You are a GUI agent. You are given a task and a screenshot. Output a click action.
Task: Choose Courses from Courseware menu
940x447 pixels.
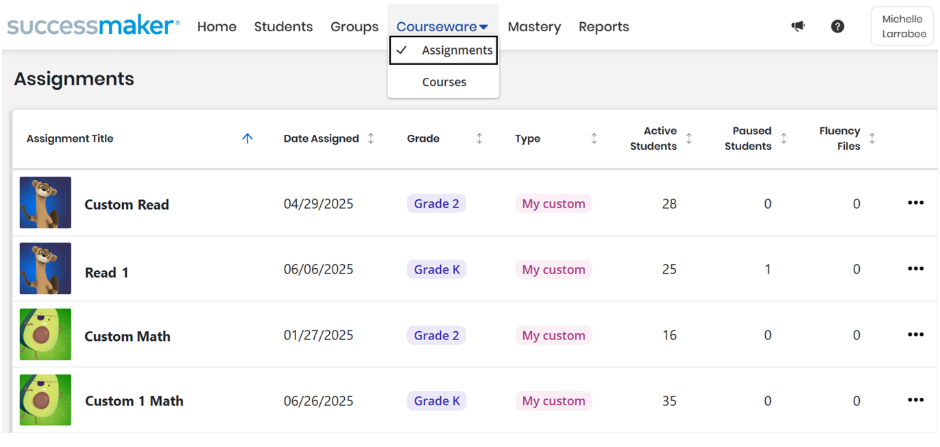444,82
